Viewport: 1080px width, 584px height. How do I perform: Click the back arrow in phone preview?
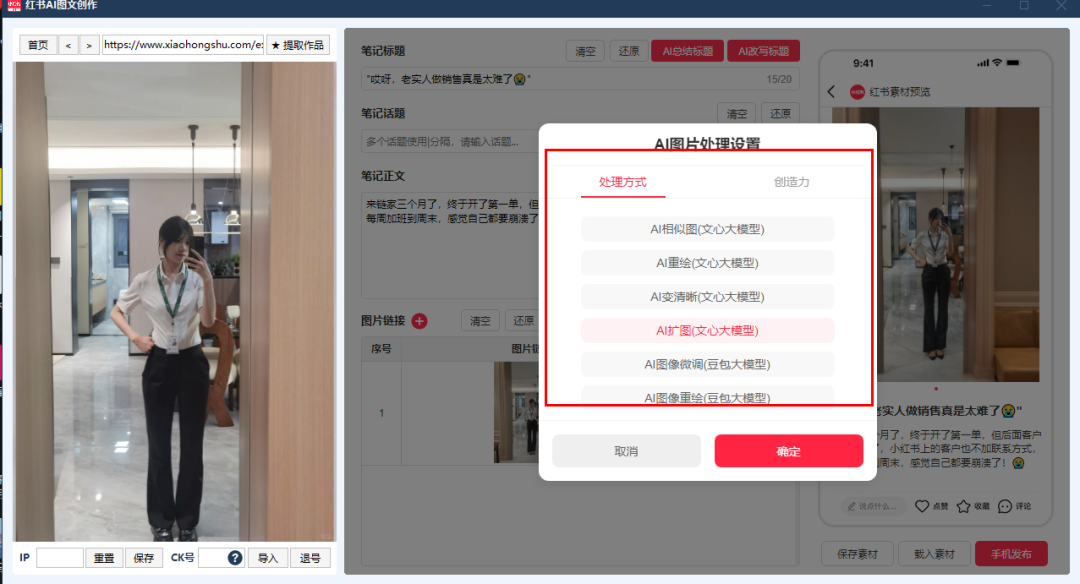tap(831, 92)
